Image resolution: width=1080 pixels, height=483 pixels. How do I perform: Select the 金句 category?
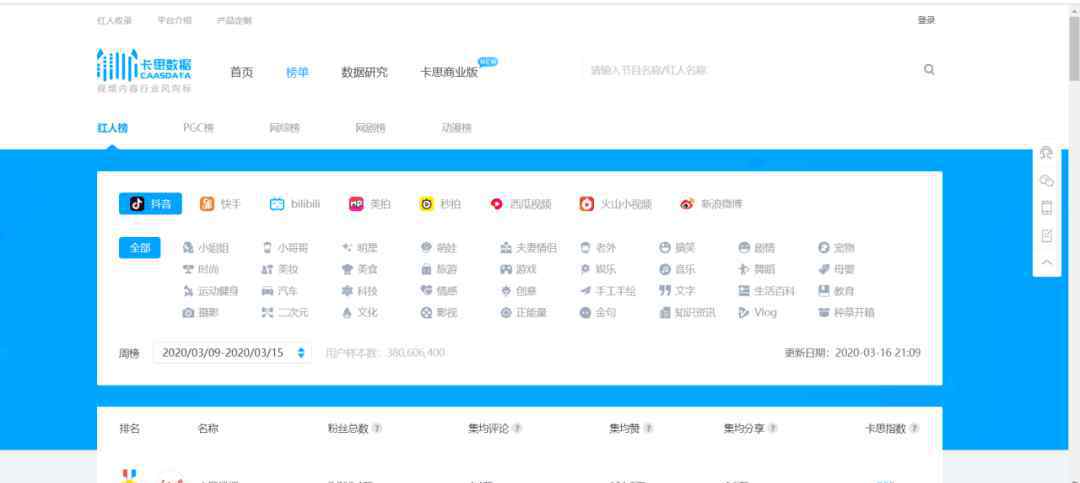click(598, 313)
